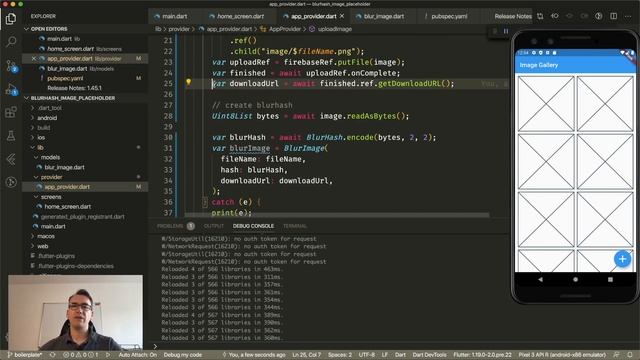Tap the blue add floating button in emulator
This screenshot has height=360, width=640.
622,259
